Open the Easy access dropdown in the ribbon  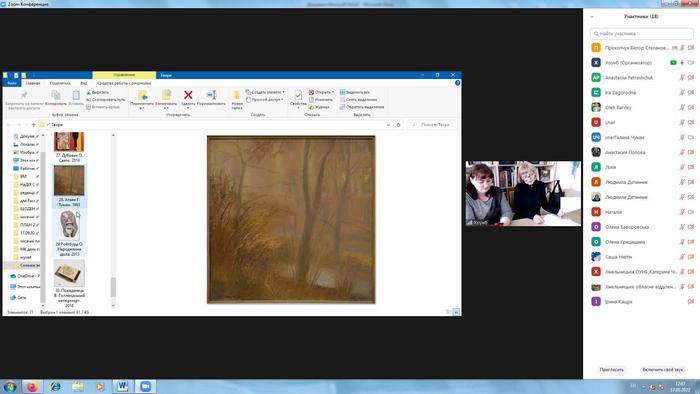[x=265, y=100]
